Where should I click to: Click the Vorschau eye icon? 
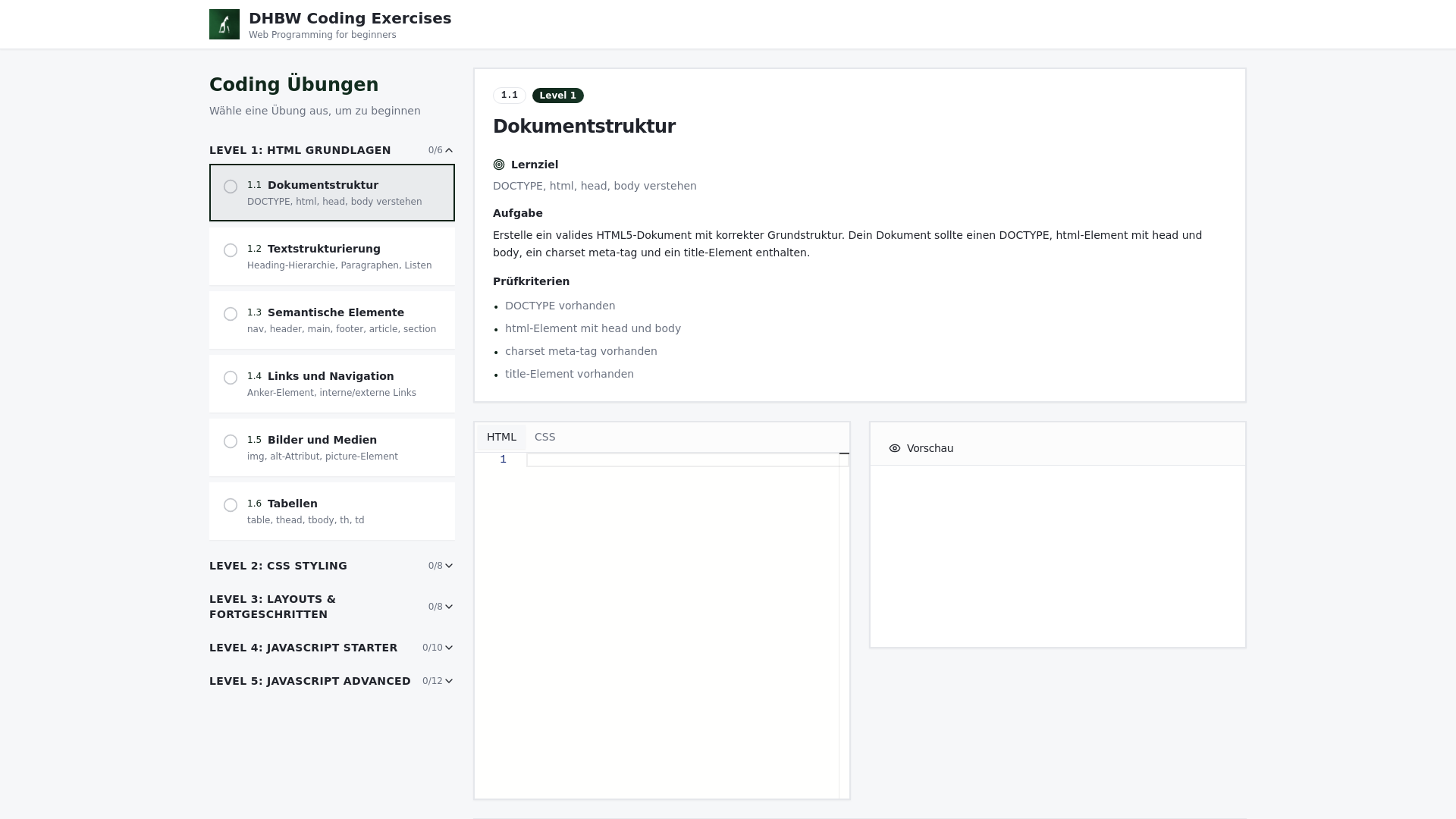pyautogui.click(x=895, y=448)
